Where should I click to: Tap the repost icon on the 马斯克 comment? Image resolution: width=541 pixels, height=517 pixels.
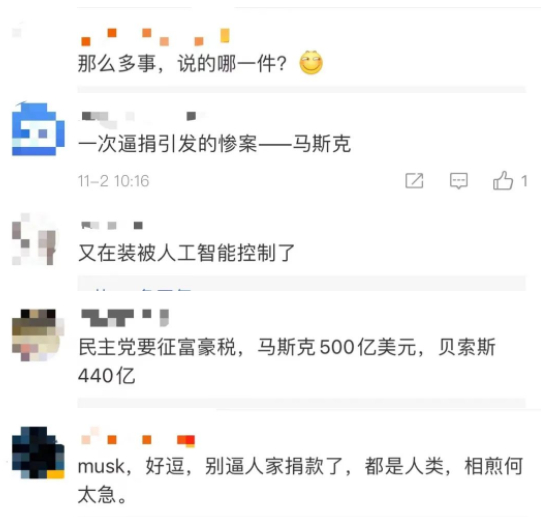[414, 180]
